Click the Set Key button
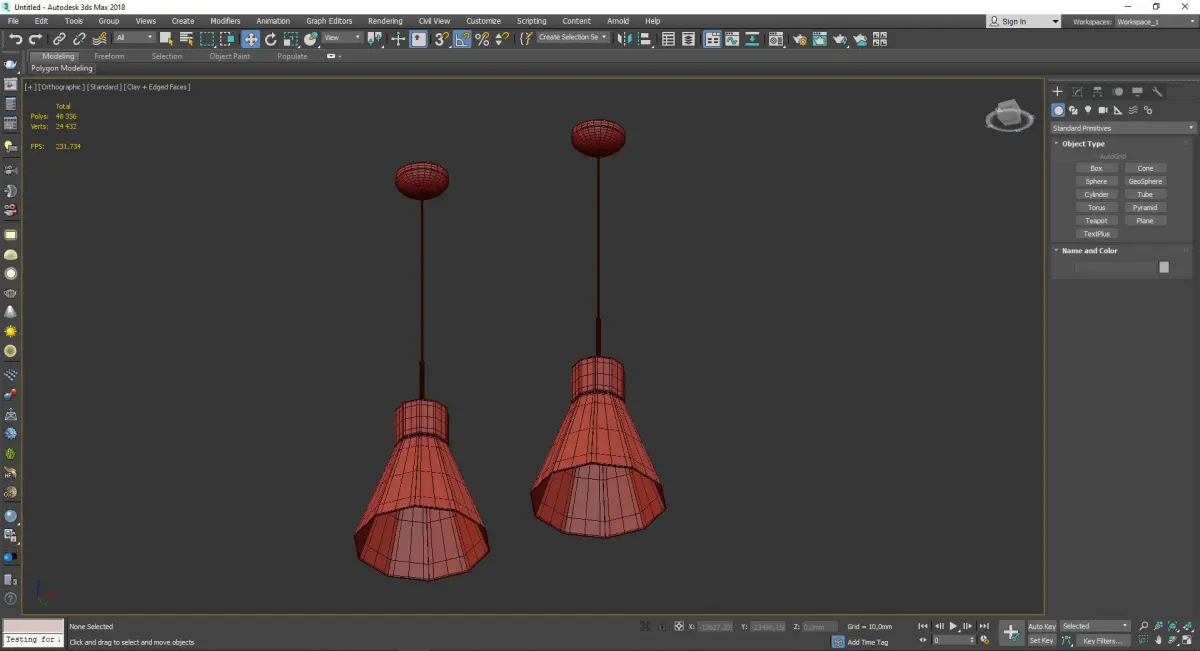The image size is (1200, 651). pyautogui.click(x=1041, y=640)
